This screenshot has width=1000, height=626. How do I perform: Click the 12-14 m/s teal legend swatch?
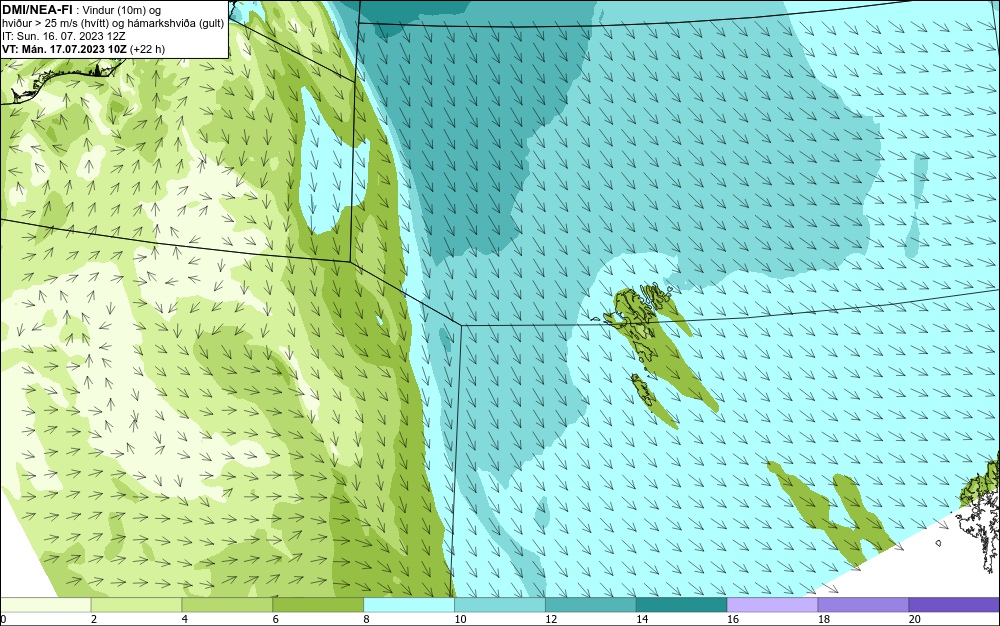[591, 605]
